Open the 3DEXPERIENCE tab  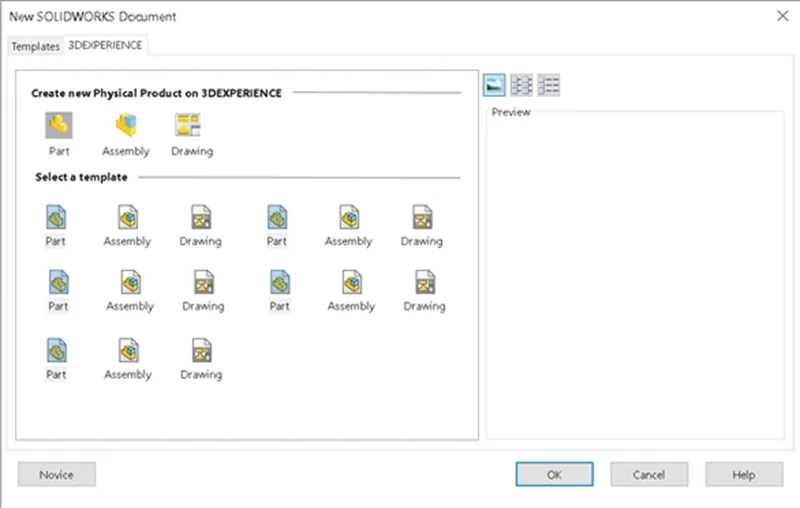[x=105, y=45]
